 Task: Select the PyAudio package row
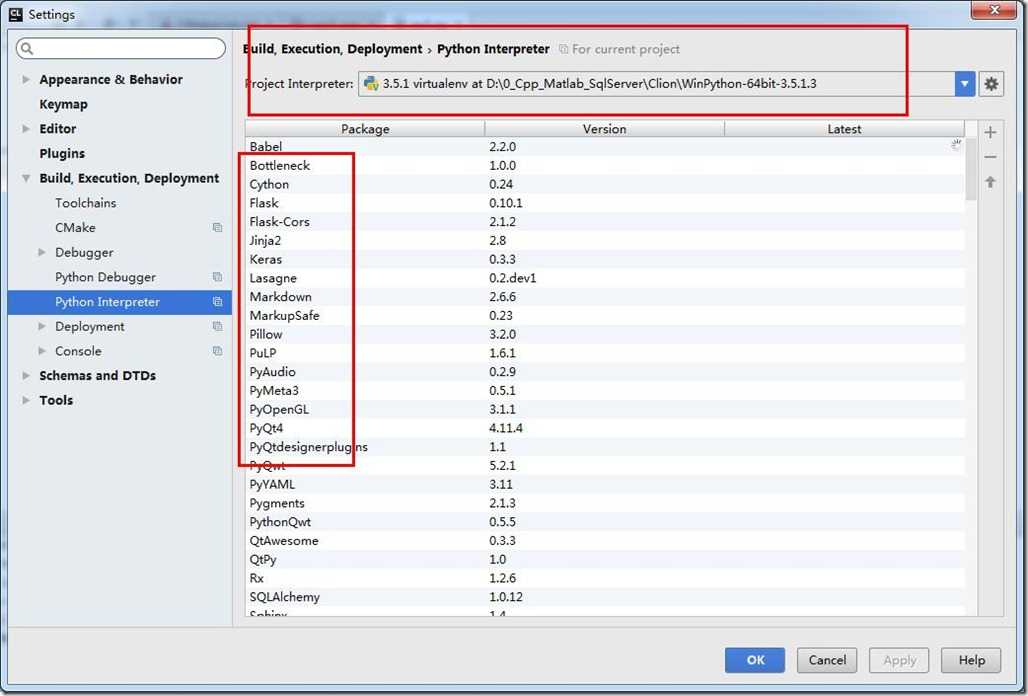click(604, 372)
